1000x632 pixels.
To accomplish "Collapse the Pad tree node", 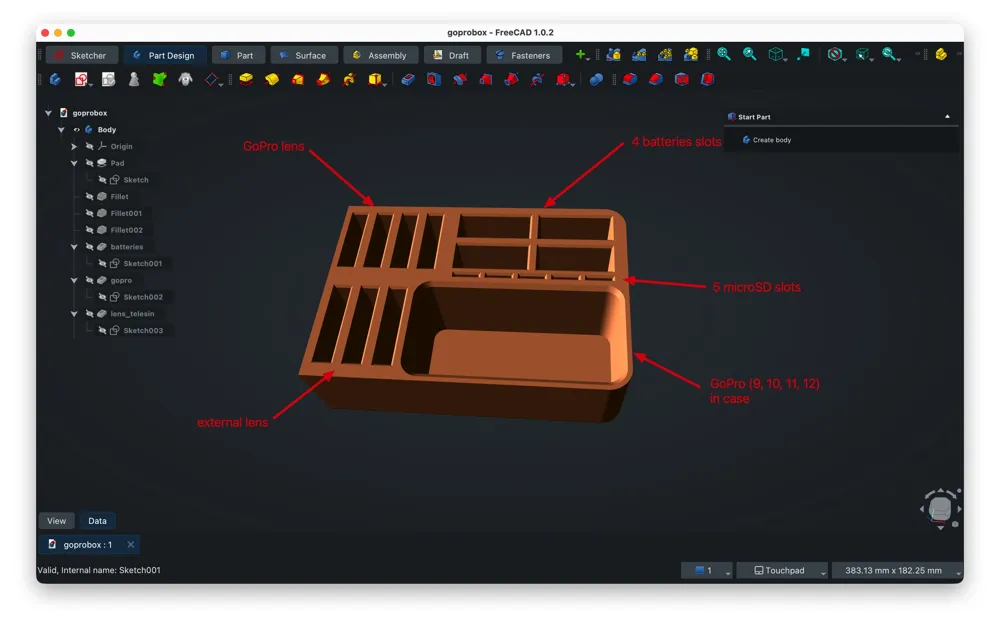I will coord(74,163).
